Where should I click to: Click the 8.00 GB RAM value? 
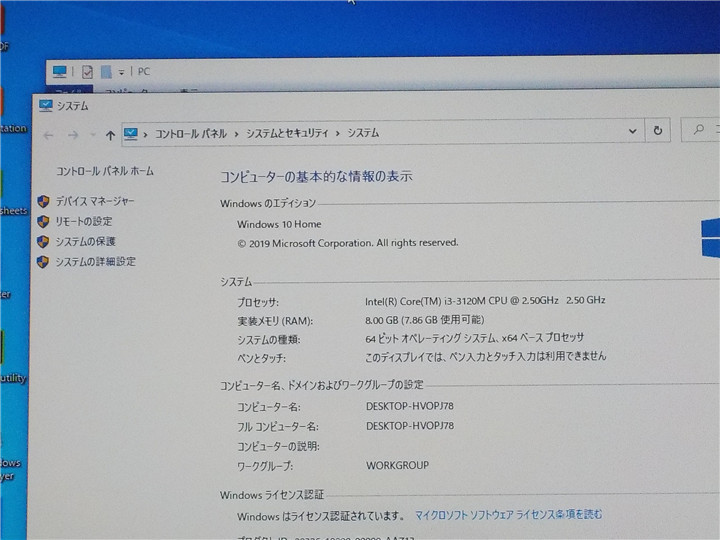(x=425, y=320)
